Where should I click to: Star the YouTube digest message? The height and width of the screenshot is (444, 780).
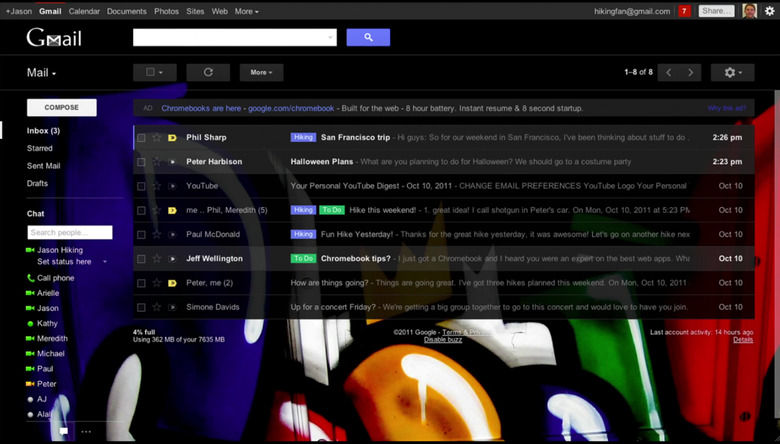coord(157,186)
